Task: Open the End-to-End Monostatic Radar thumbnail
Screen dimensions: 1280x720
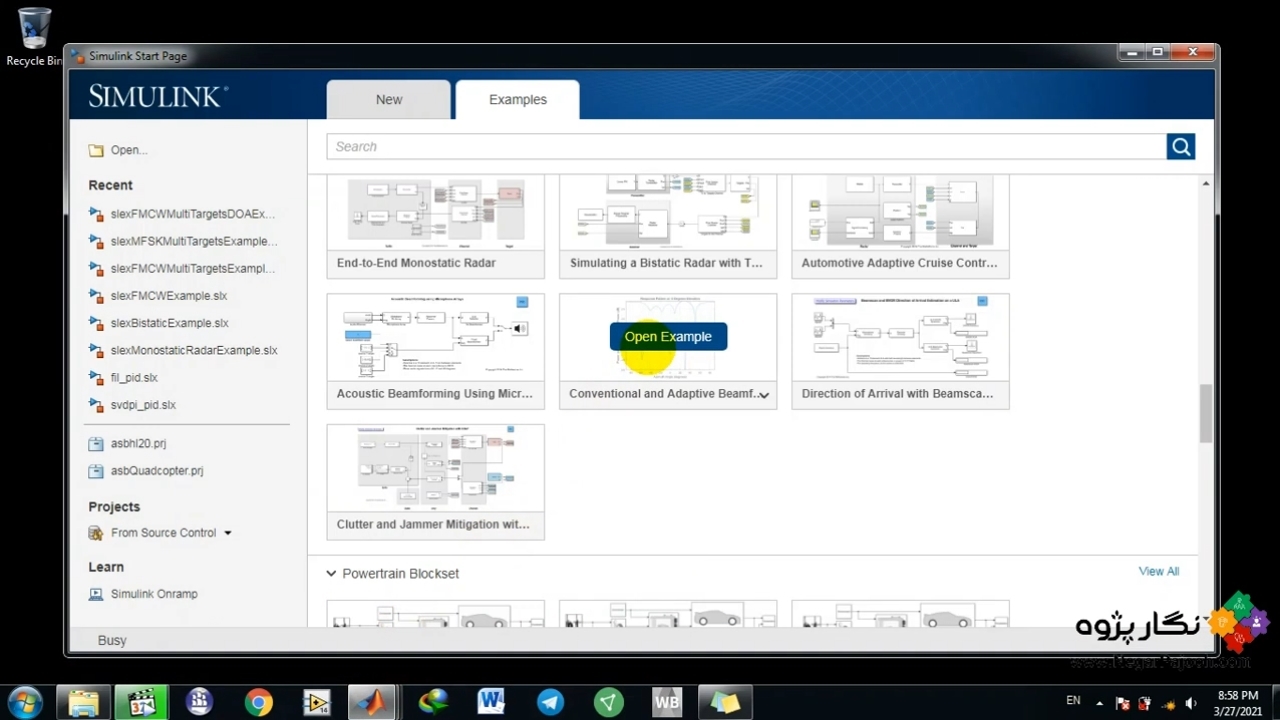Action: tap(435, 212)
